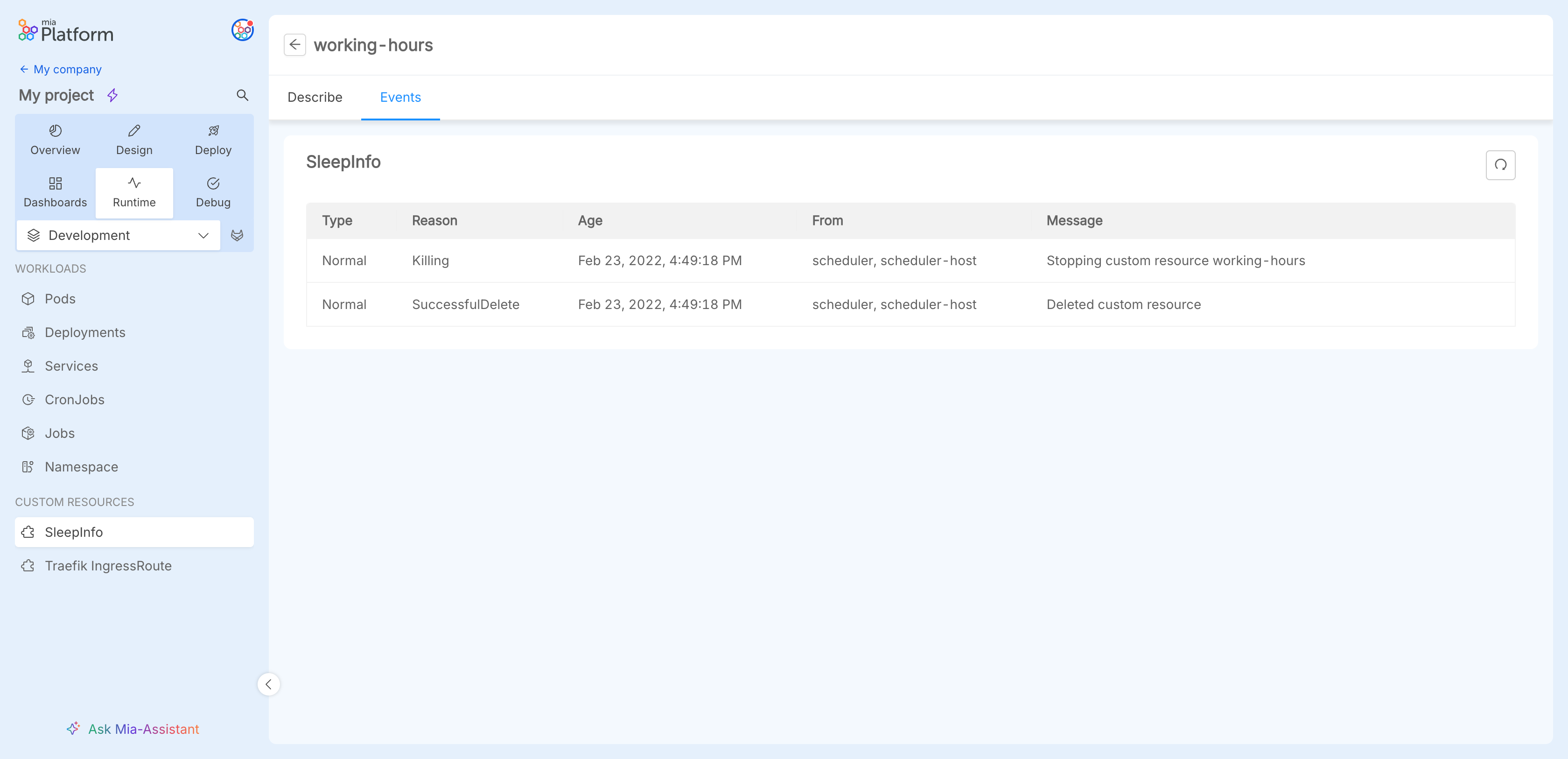This screenshot has height=759, width=1568.
Task: Collapse the sidebar with the chevron button
Action: coord(268,684)
